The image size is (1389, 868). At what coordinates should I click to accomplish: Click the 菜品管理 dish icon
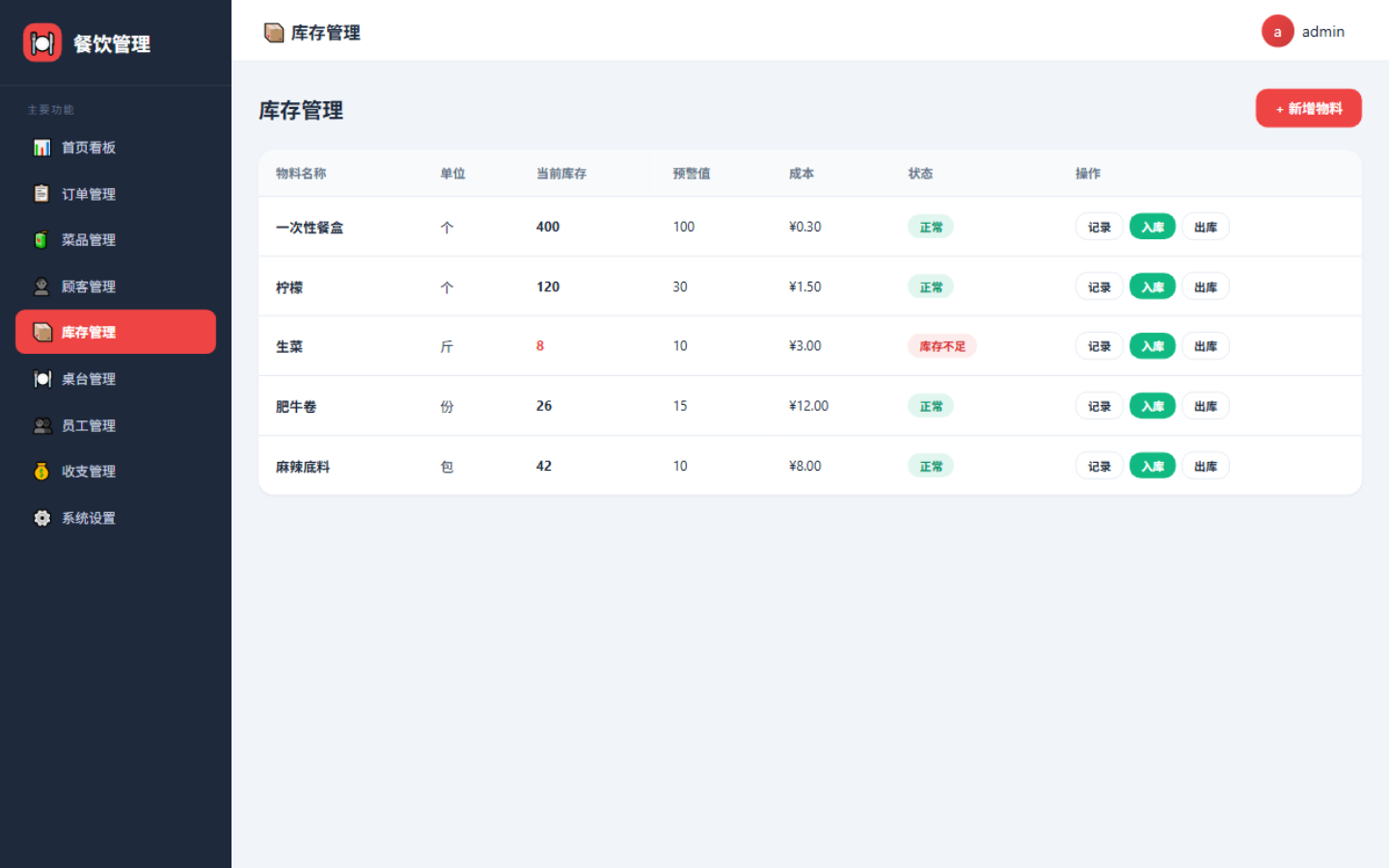coord(41,240)
